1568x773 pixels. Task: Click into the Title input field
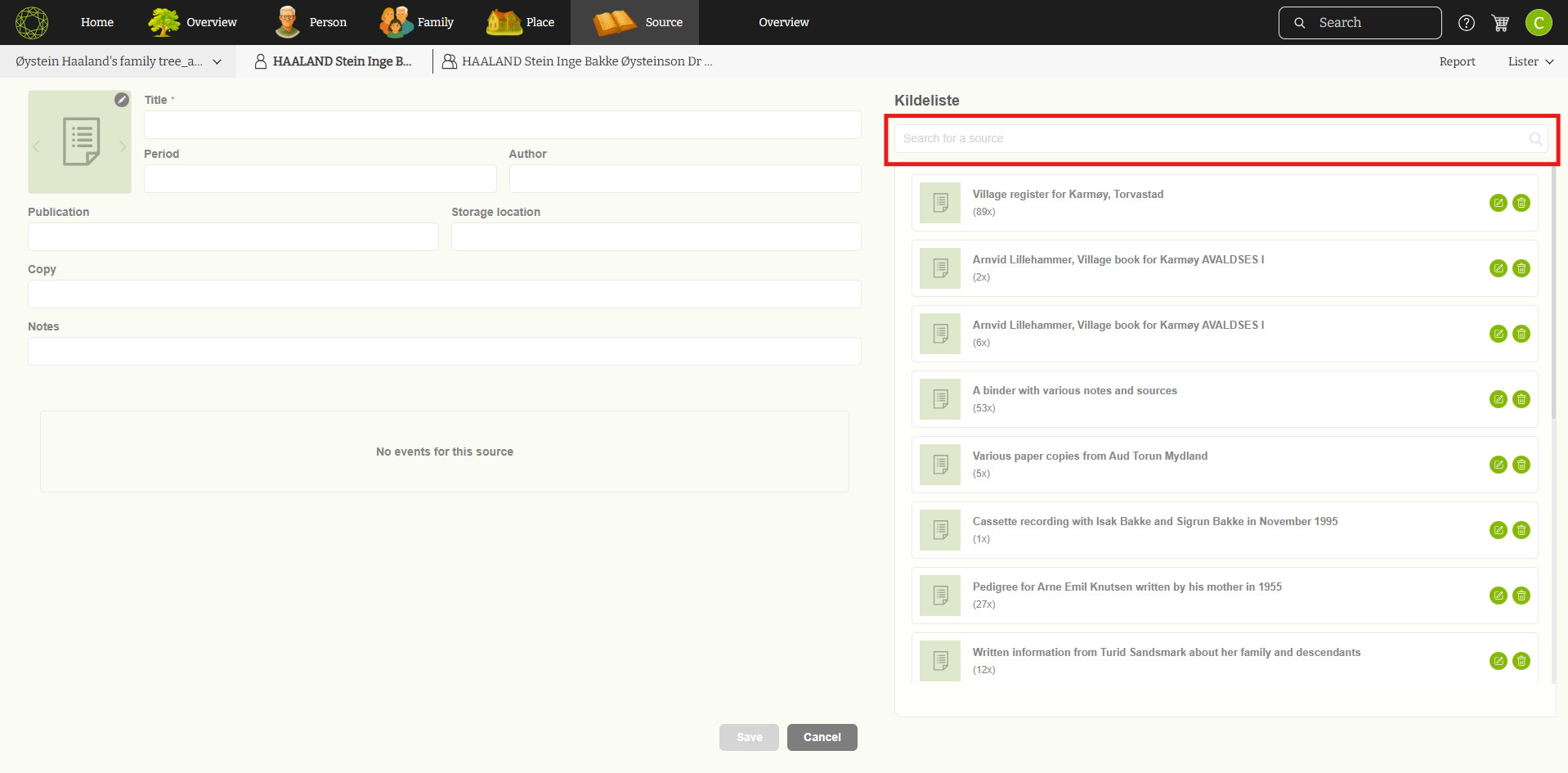(502, 125)
